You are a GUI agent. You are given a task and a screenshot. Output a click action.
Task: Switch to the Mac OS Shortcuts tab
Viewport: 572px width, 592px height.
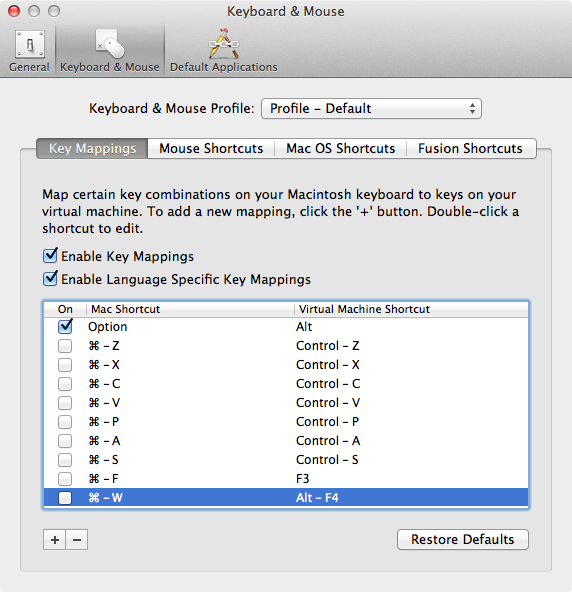(x=341, y=148)
